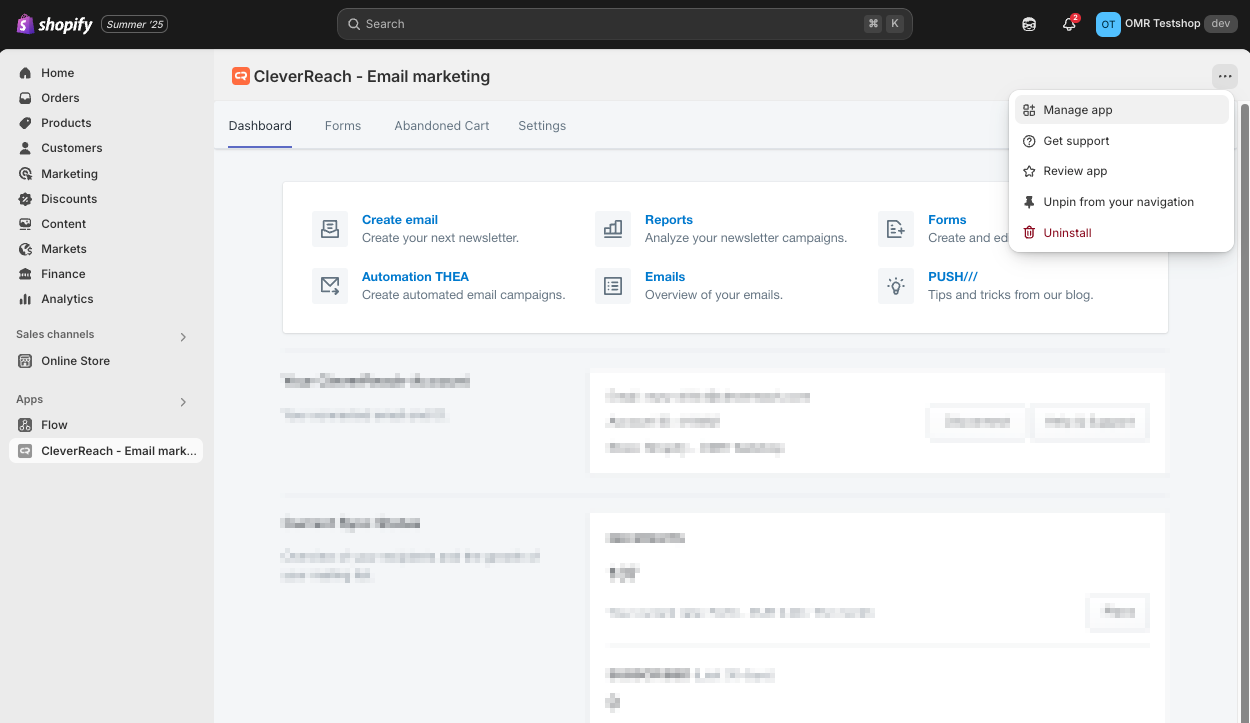Screen dimensions: 1250x723
Task: Click the pin icon beside Unpin
Action: pyautogui.click(x=1029, y=202)
